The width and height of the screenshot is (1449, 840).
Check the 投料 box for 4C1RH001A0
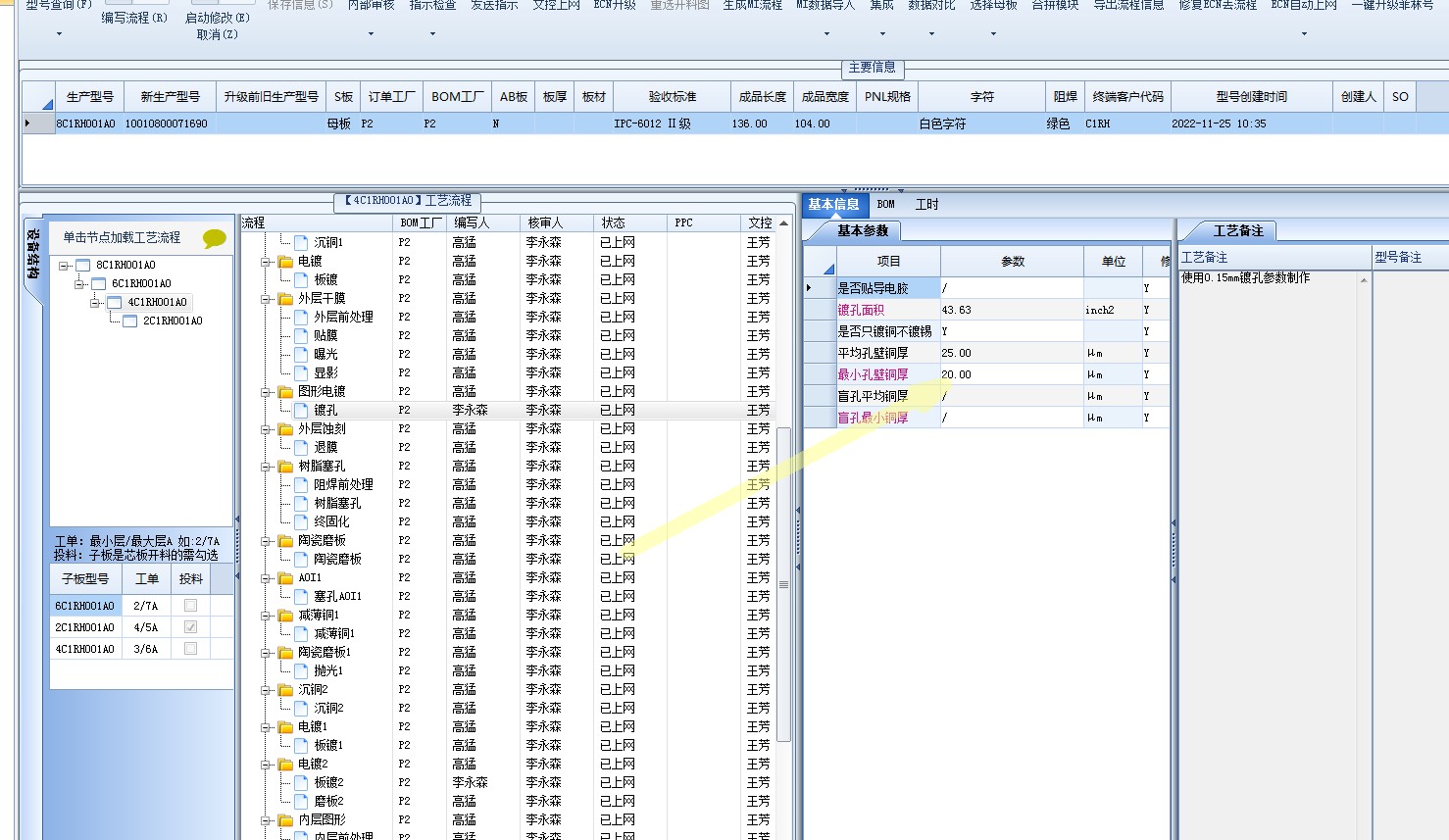click(x=190, y=649)
